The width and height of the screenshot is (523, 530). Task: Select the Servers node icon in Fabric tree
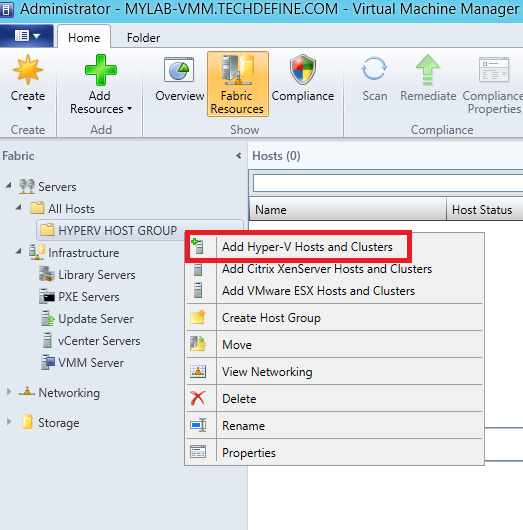click(27, 187)
